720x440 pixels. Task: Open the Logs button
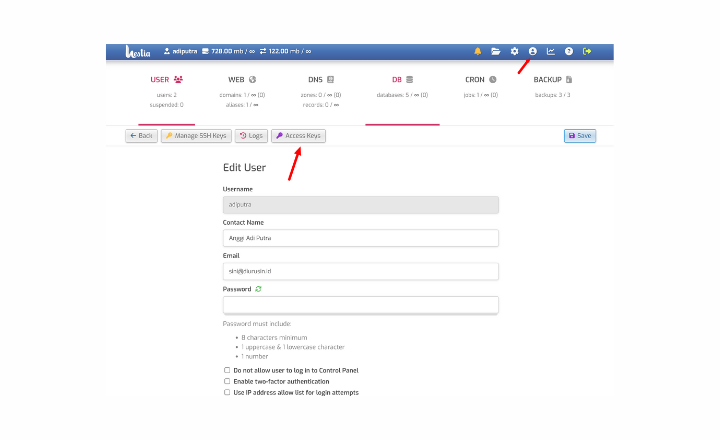click(251, 136)
